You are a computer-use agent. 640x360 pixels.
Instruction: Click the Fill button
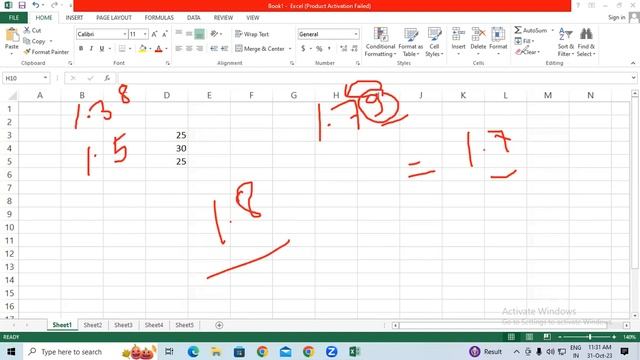(x=524, y=41)
